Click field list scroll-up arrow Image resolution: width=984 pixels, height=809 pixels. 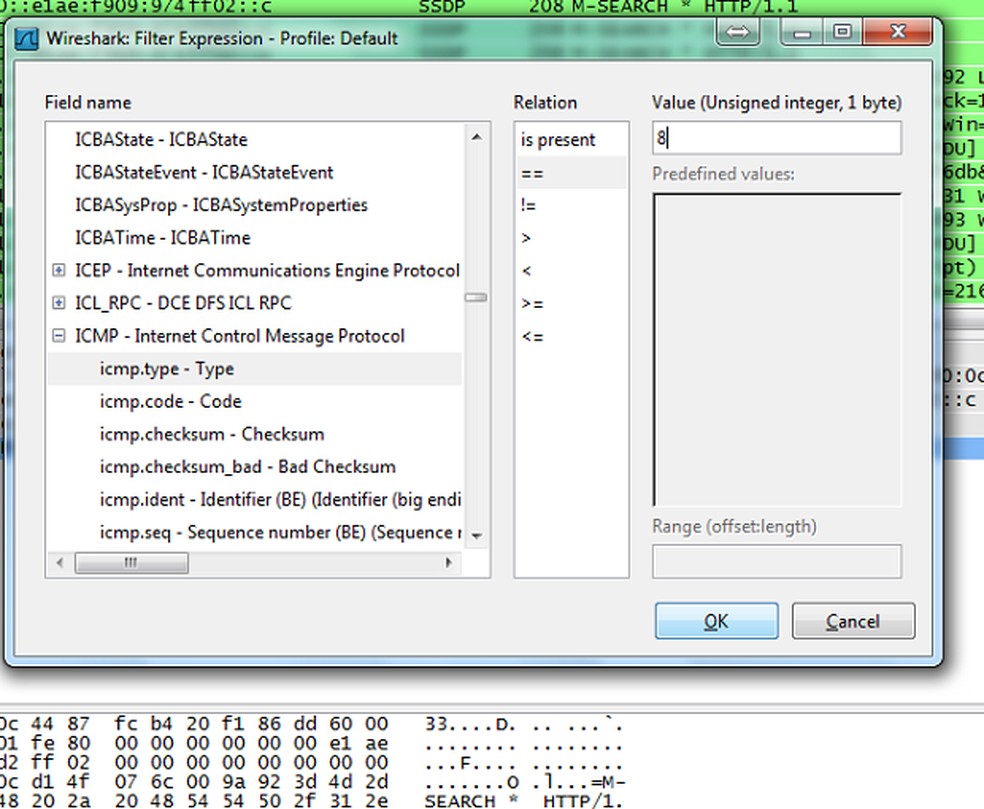point(476,137)
